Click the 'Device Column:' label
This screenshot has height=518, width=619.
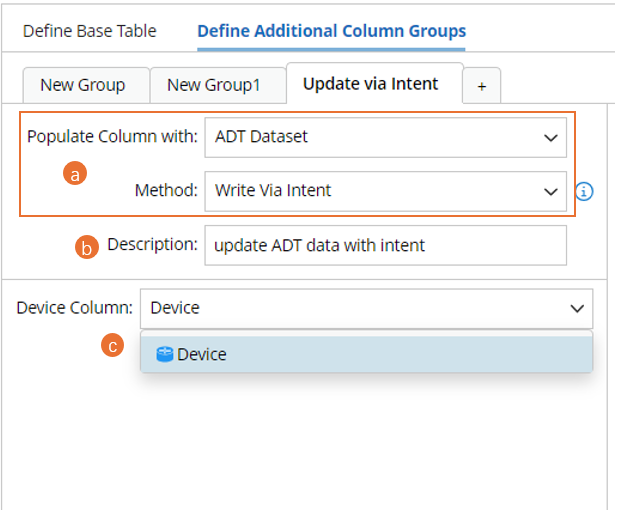tap(74, 307)
